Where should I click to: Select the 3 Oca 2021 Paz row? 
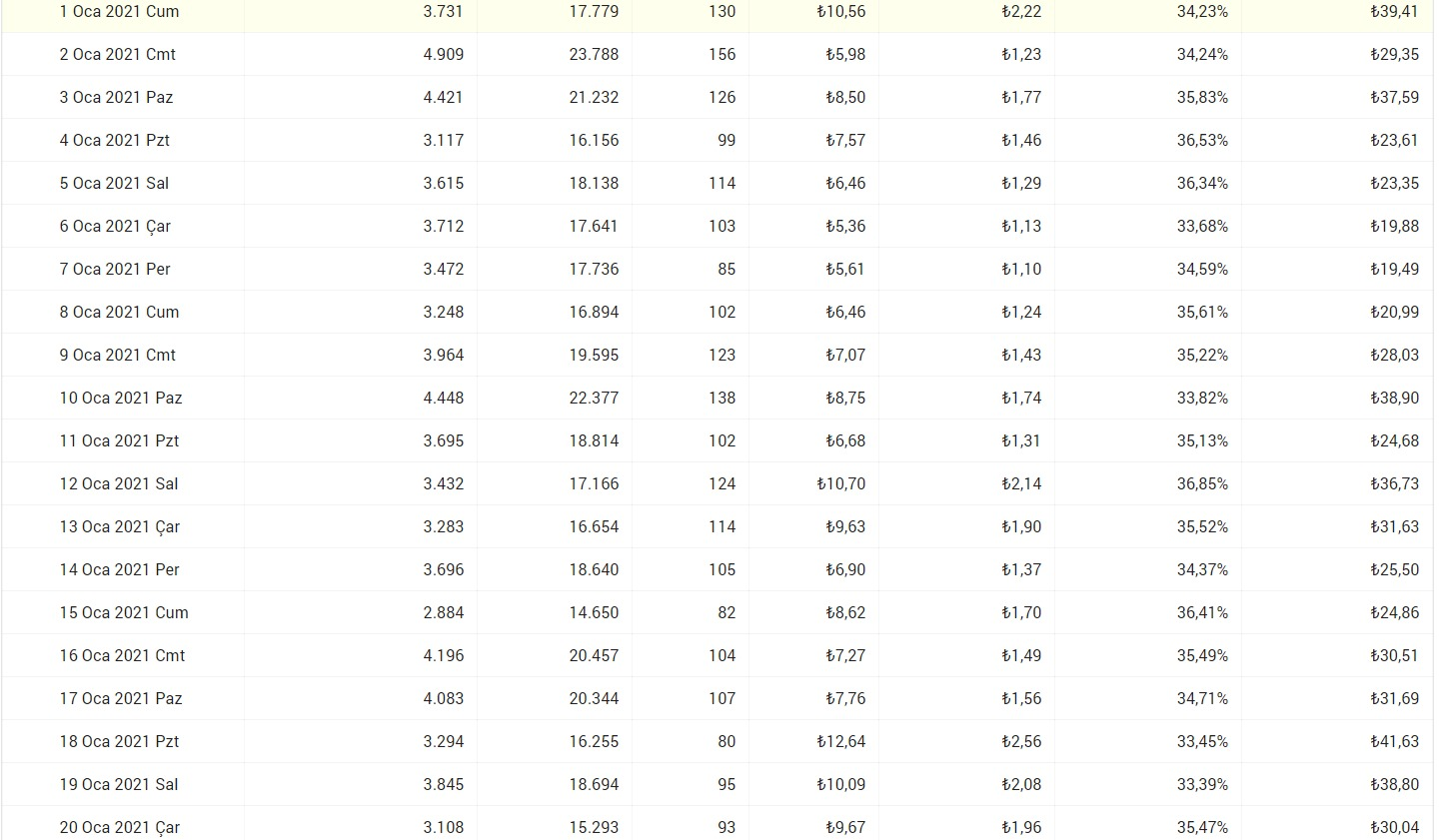click(718, 97)
